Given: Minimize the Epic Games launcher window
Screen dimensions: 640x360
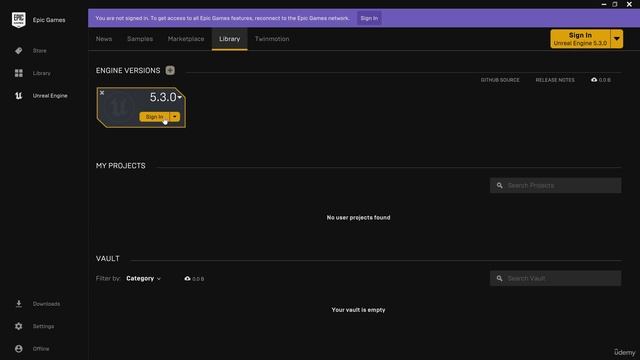Looking at the screenshot, I should coord(604,4).
